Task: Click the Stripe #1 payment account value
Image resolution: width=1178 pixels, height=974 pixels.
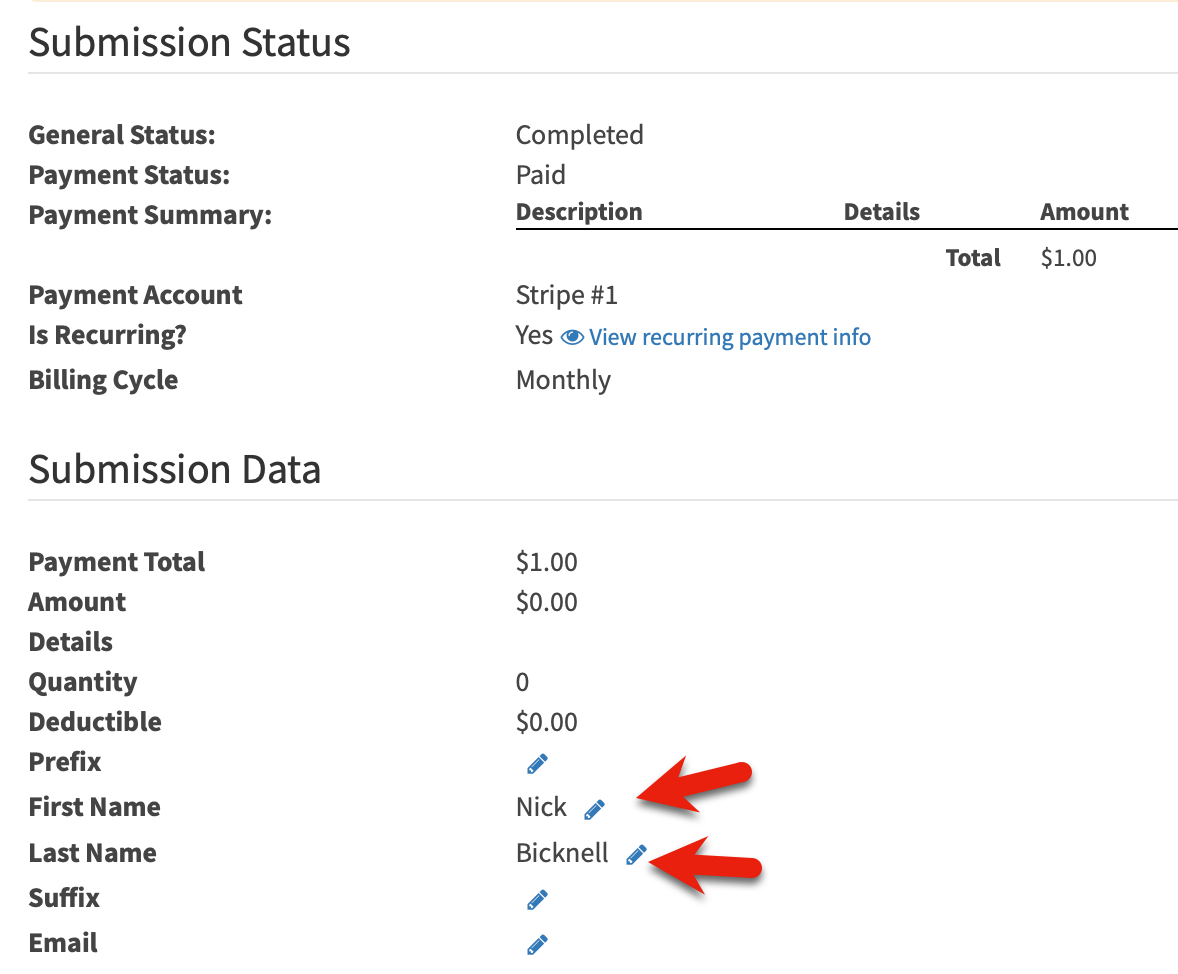Action: (567, 295)
